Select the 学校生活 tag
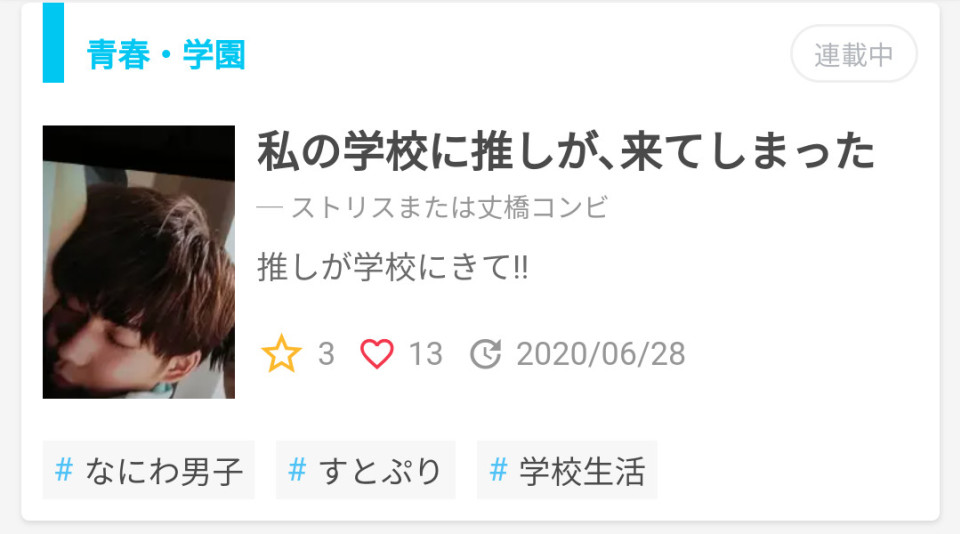 point(567,470)
